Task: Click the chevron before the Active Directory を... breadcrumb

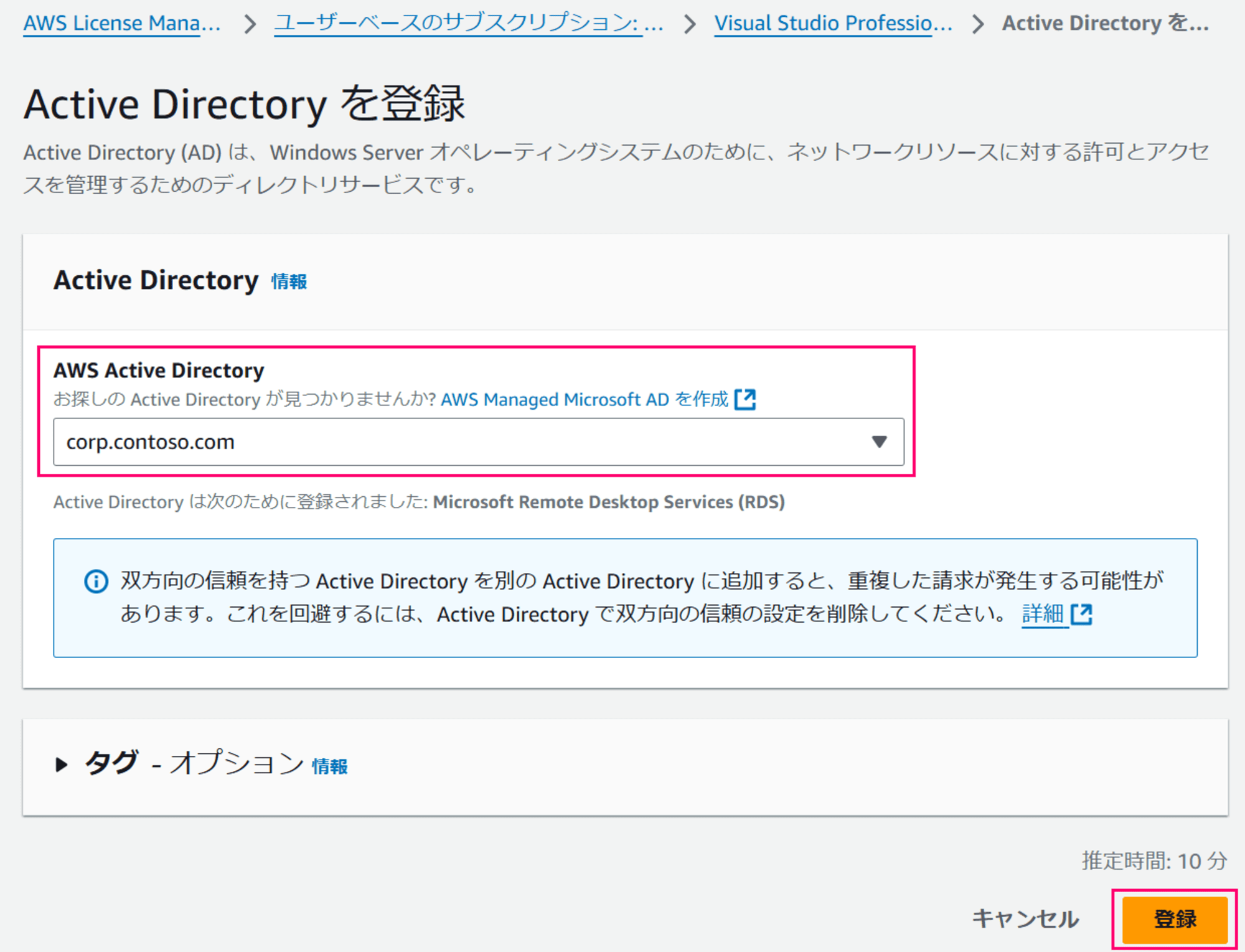Action: [x=978, y=24]
